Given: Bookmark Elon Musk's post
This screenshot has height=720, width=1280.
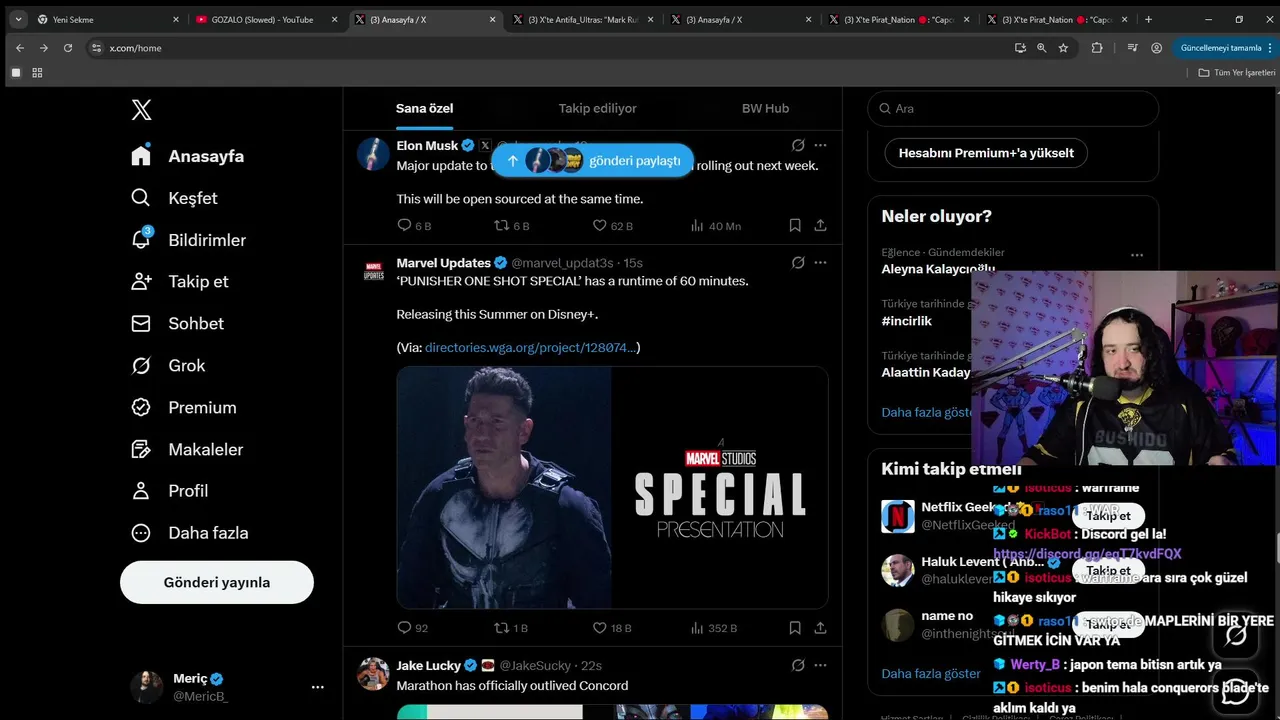Looking at the screenshot, I should pyautogui.click(x=795, y=226).
